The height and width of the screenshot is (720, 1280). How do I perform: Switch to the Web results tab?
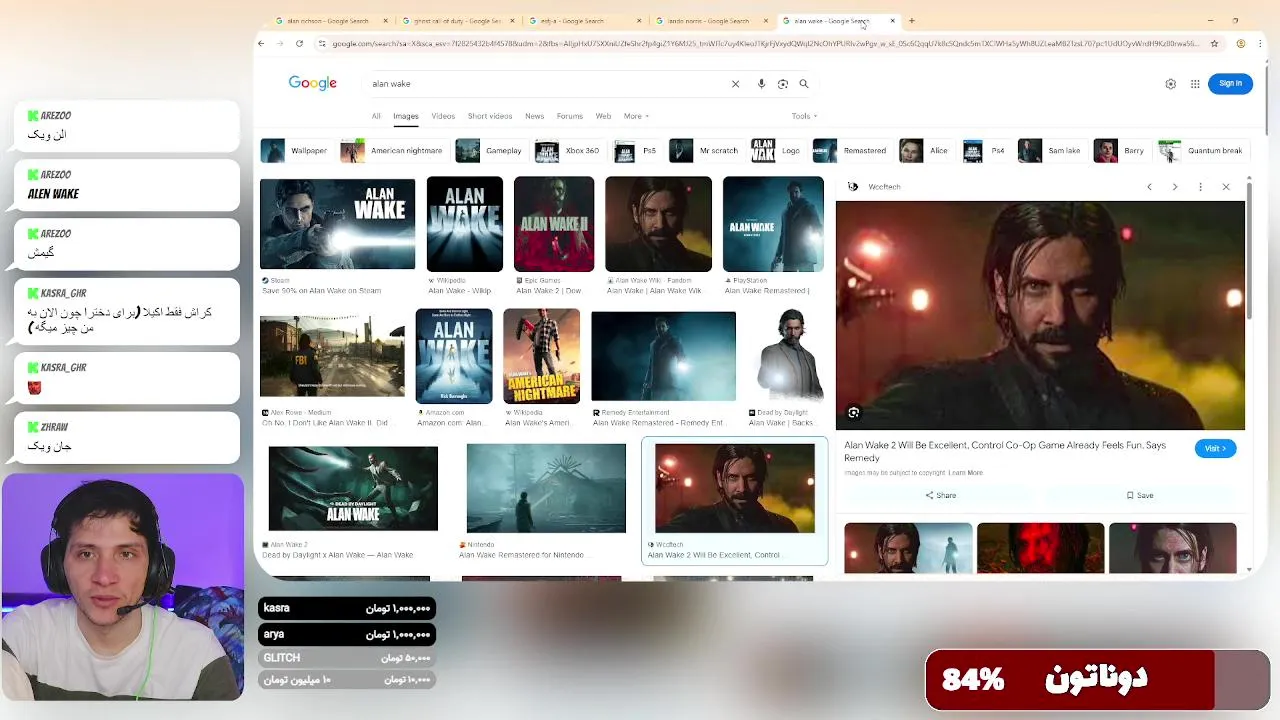[x=603, y=116]
